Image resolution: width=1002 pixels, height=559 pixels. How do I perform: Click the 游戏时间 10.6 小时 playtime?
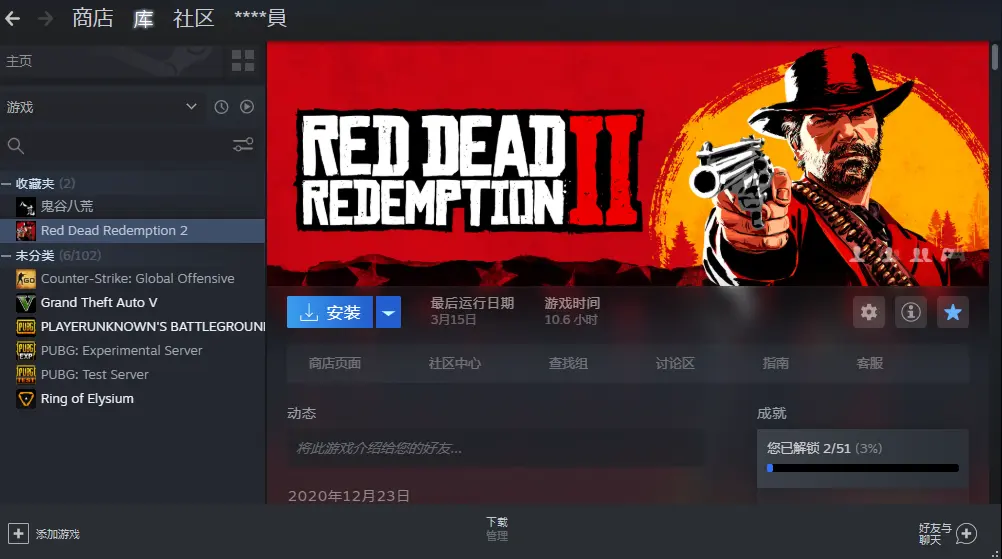coord(572,311)
